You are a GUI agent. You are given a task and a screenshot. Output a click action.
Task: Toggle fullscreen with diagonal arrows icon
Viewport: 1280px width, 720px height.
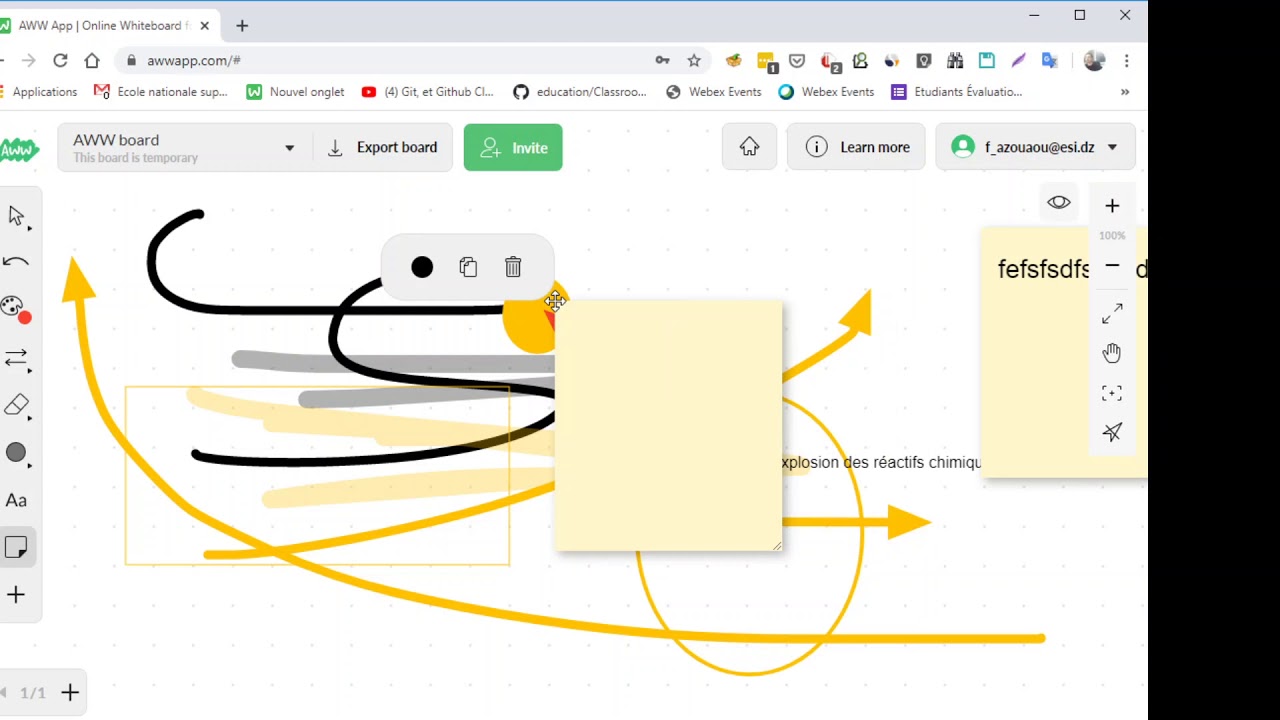1112,314
